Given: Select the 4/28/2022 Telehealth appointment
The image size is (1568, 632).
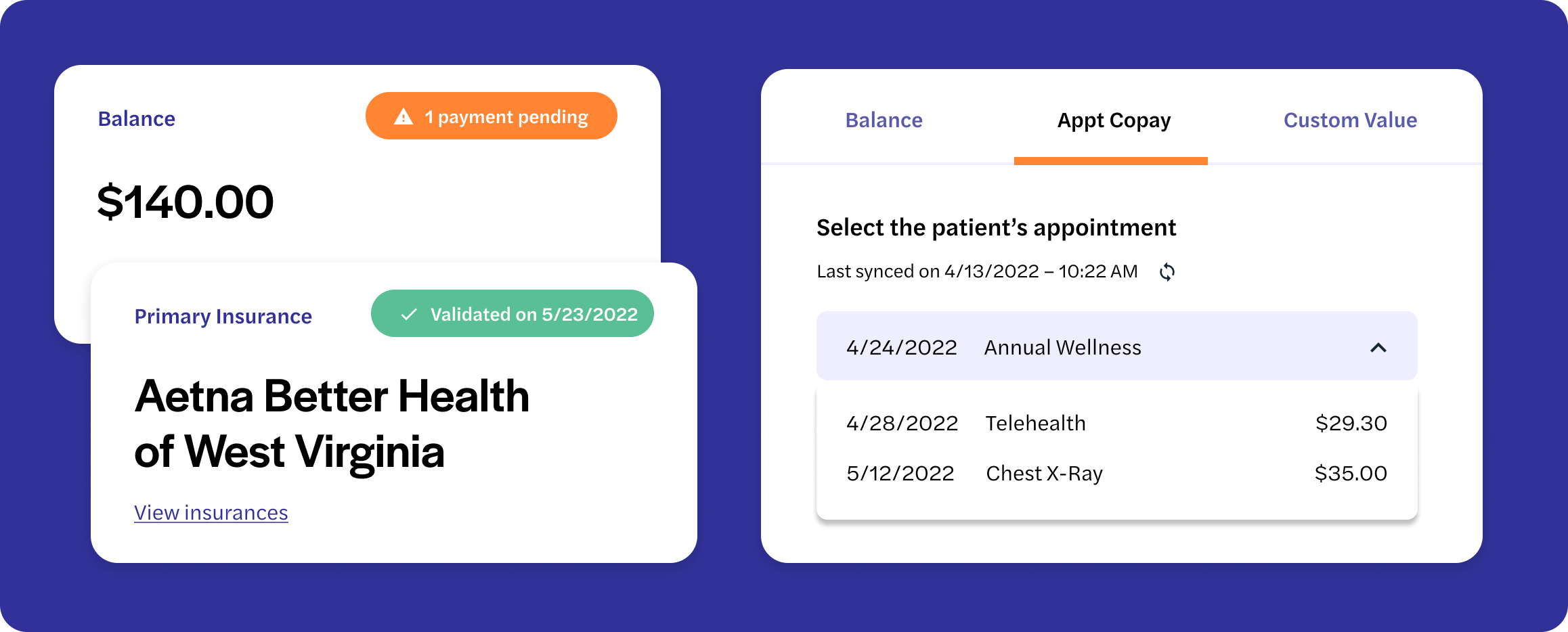Looking at the screenshot, I should [x=1117, y=423].
